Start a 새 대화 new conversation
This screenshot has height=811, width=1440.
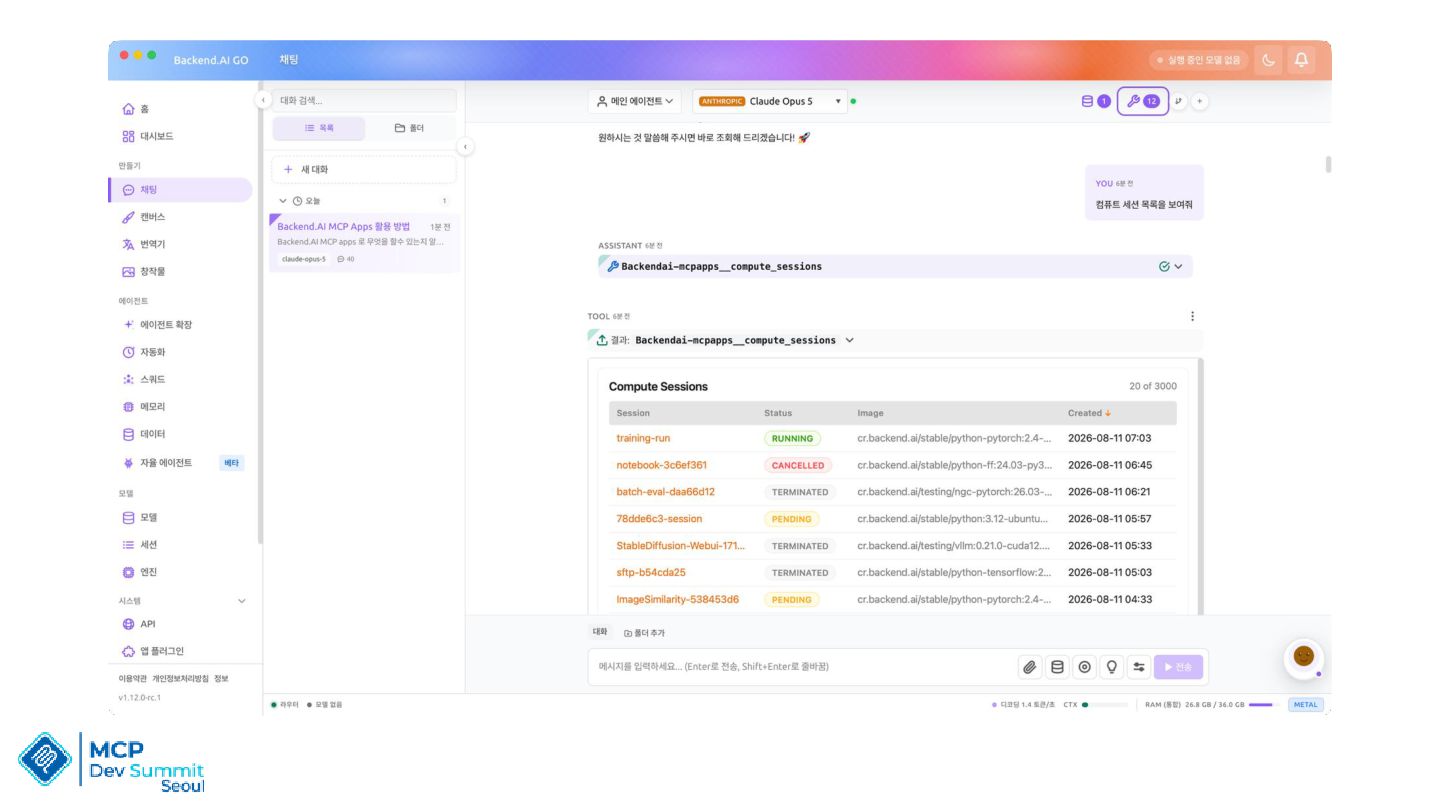coord(364,170)
